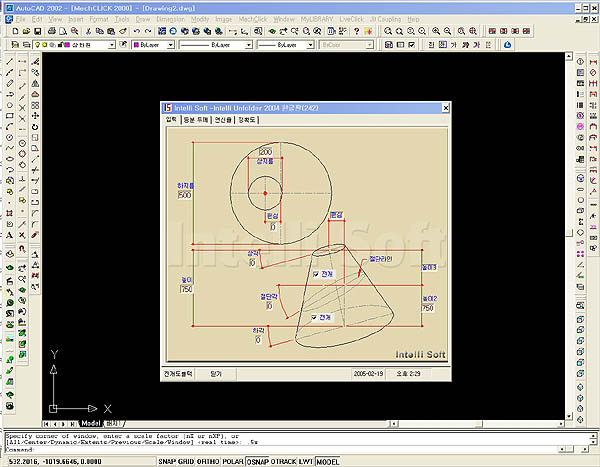Select the Erase modify tool
Viewport: 600px width, 467px height.
coord(35,62)
